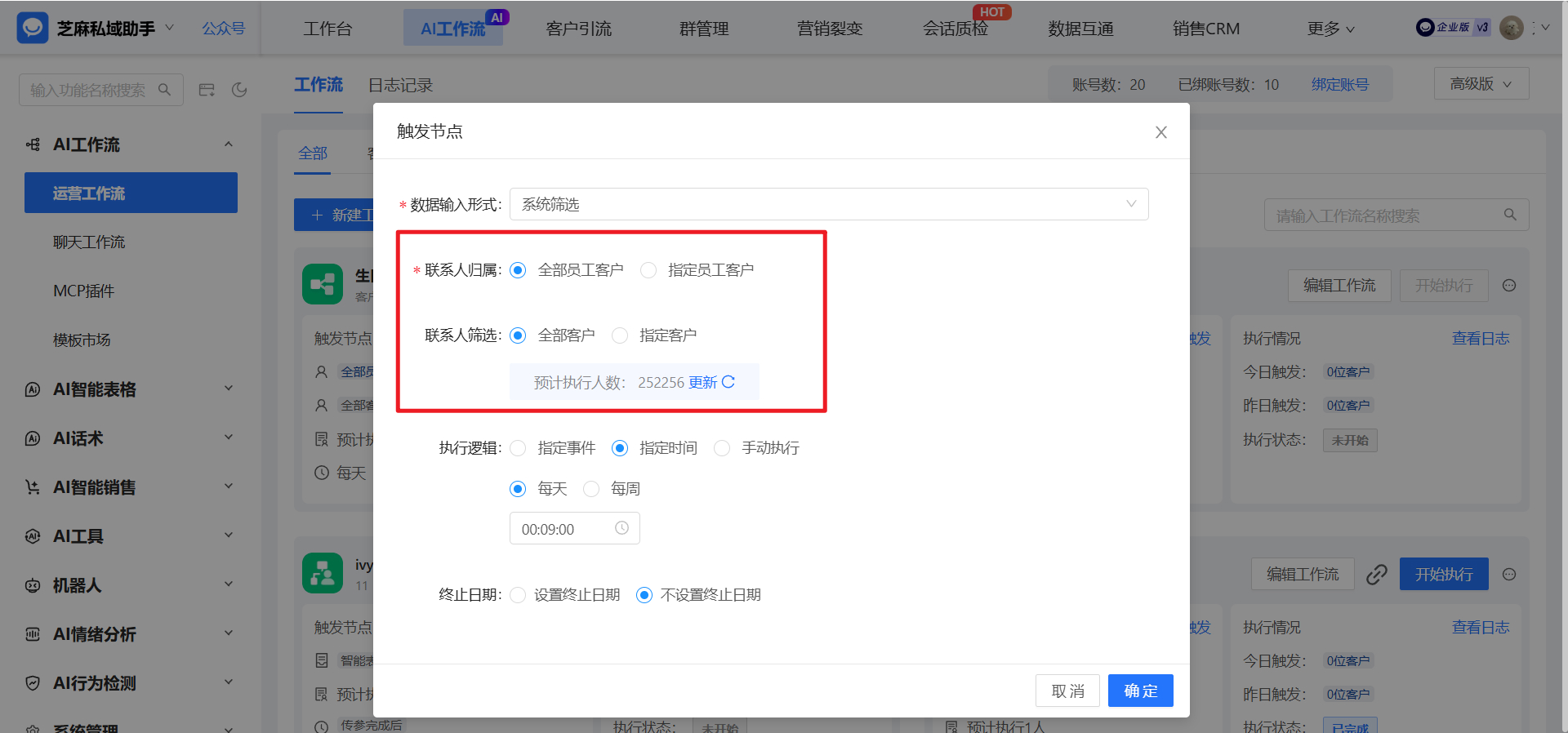This screenshot has height=733, width=1568.
Task: Select 指定员工客户 radio button
Action: pos(648,270)
